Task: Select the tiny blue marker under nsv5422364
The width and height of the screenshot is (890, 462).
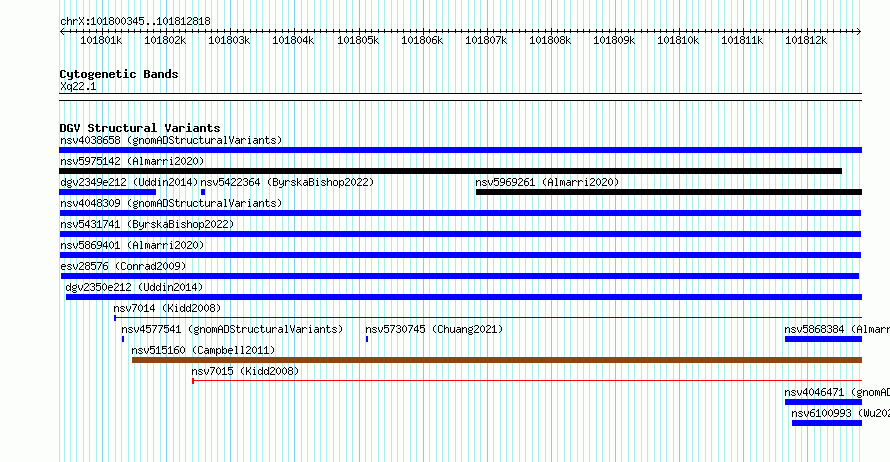Action: pos(203,192)
